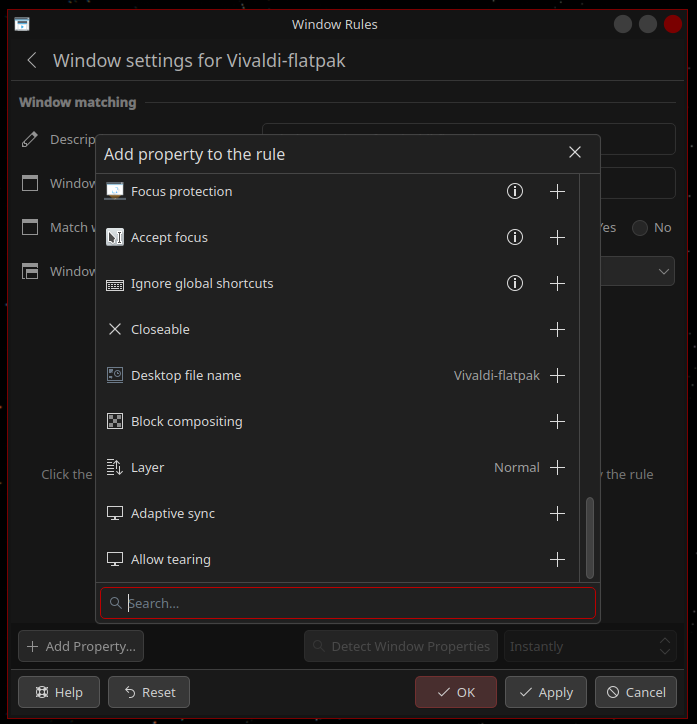Viewport: 697px width, 724px height.
Task: Close the Add property popup
Action: click(575, 153)
